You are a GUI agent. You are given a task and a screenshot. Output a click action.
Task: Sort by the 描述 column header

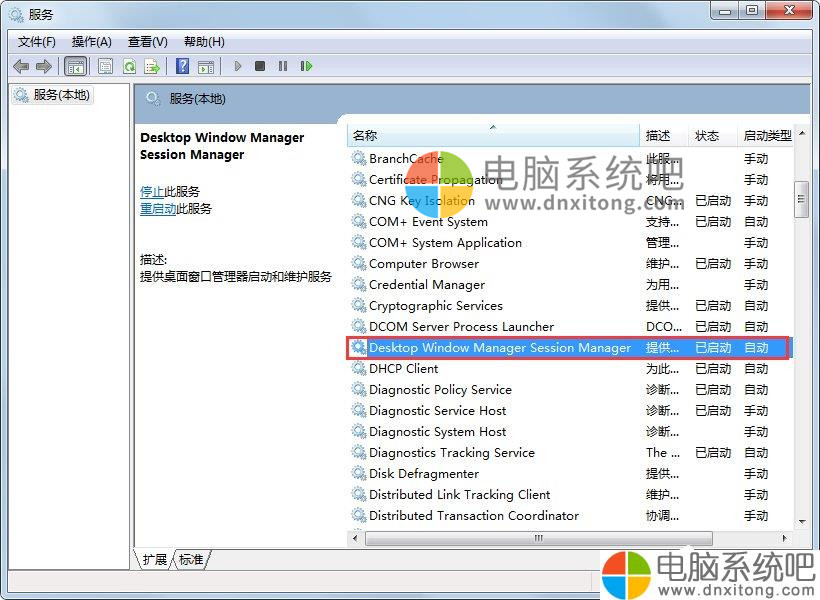click(x=664, y=135)
